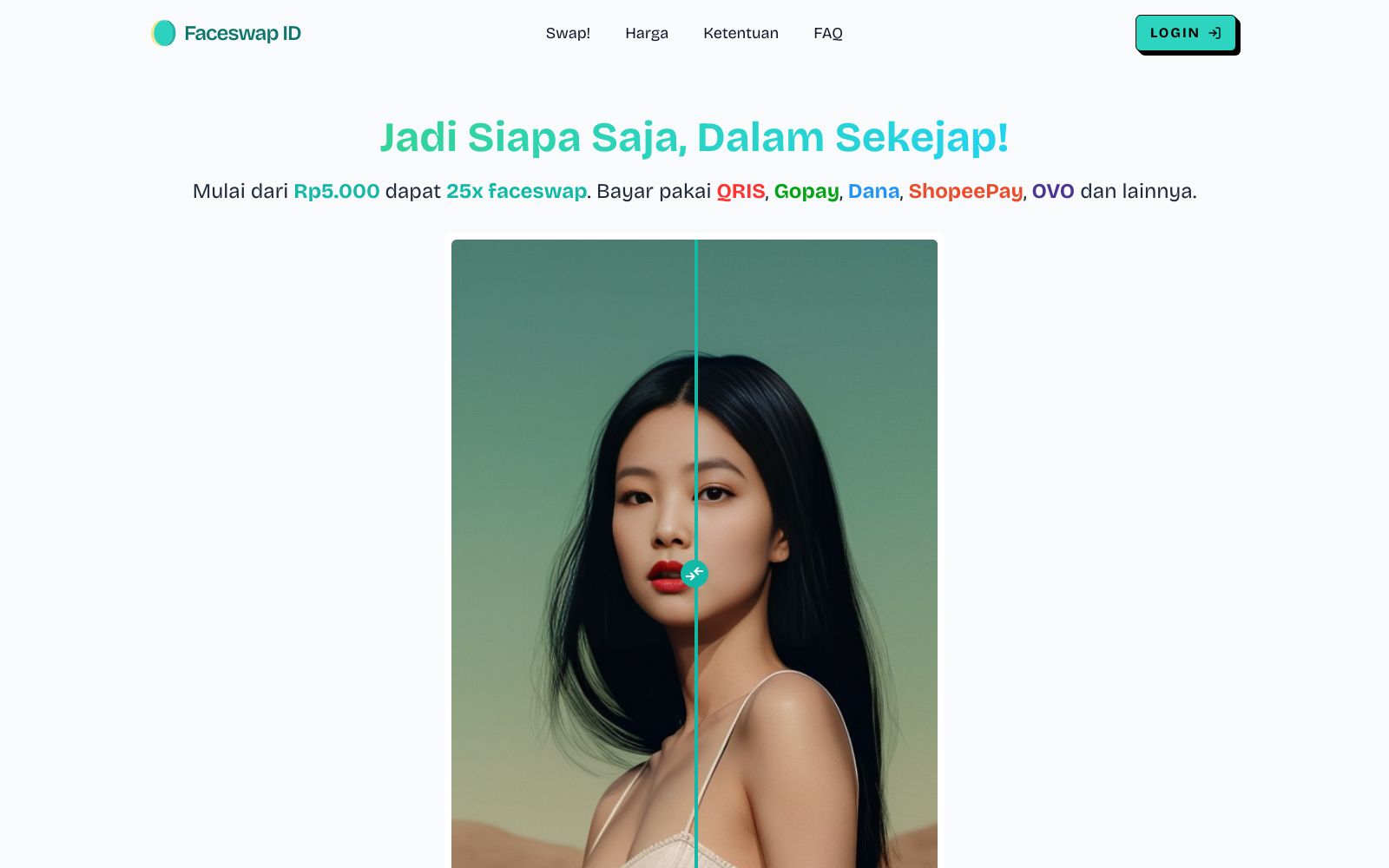Click the blue Dana payment label

(873, 191)
